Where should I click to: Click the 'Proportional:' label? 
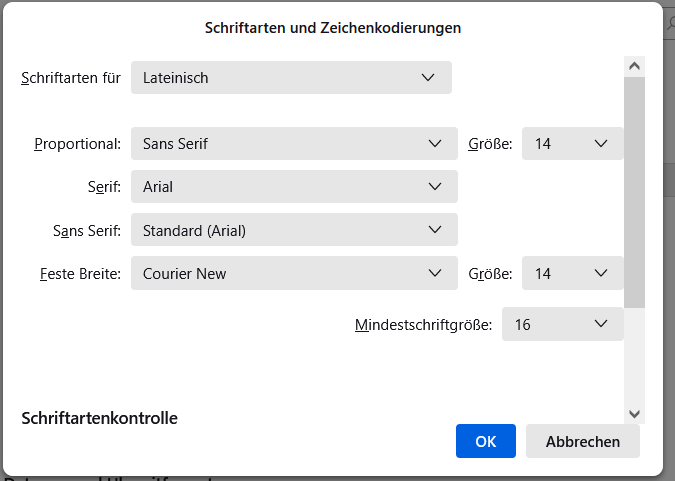78,143
